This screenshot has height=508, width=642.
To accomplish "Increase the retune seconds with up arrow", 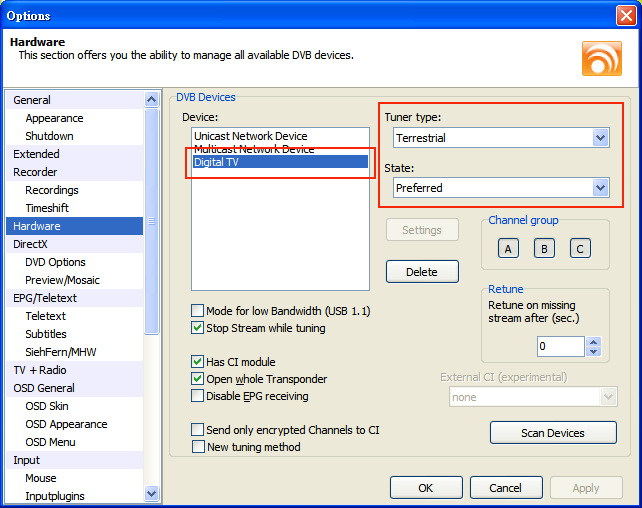I will [593, 342].
